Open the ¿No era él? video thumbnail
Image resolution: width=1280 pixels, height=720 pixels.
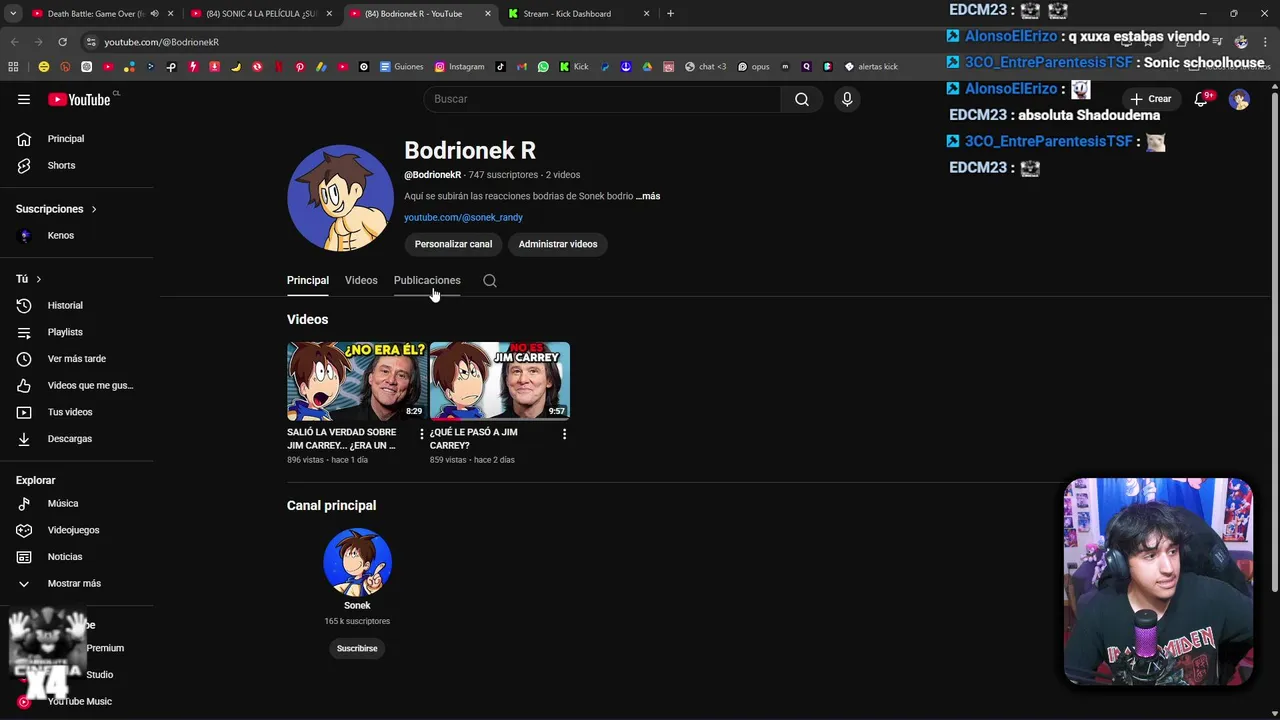357,381
